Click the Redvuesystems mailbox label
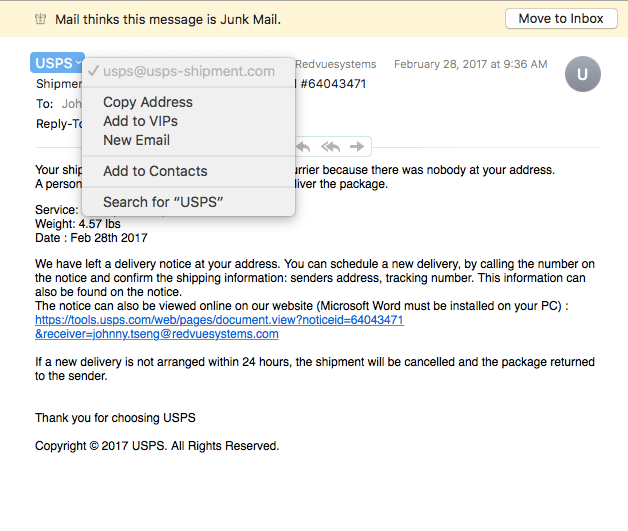Screen dimensions: 628x531 pyautogui.click(x=336, y=64)
